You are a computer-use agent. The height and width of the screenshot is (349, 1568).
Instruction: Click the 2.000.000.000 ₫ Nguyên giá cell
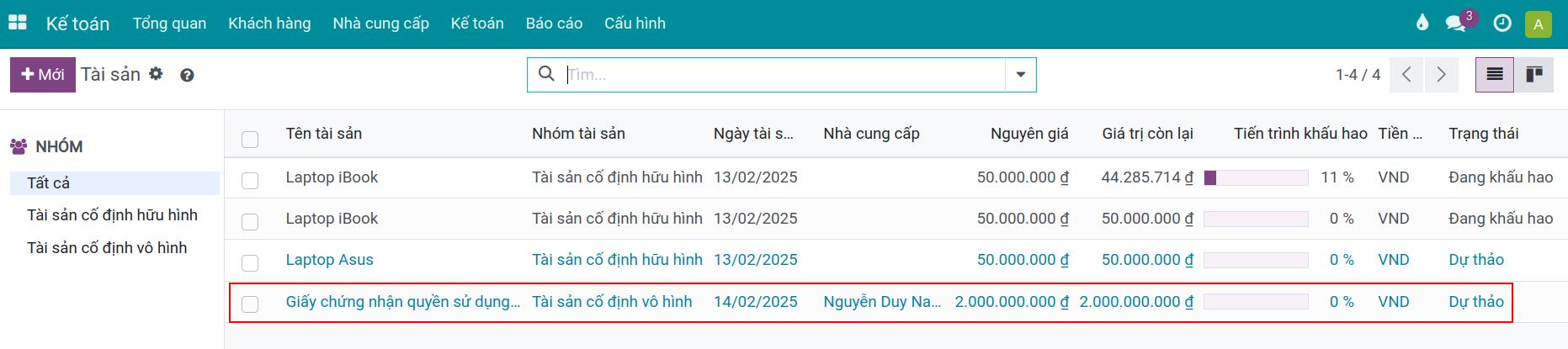pos(1012,302)
